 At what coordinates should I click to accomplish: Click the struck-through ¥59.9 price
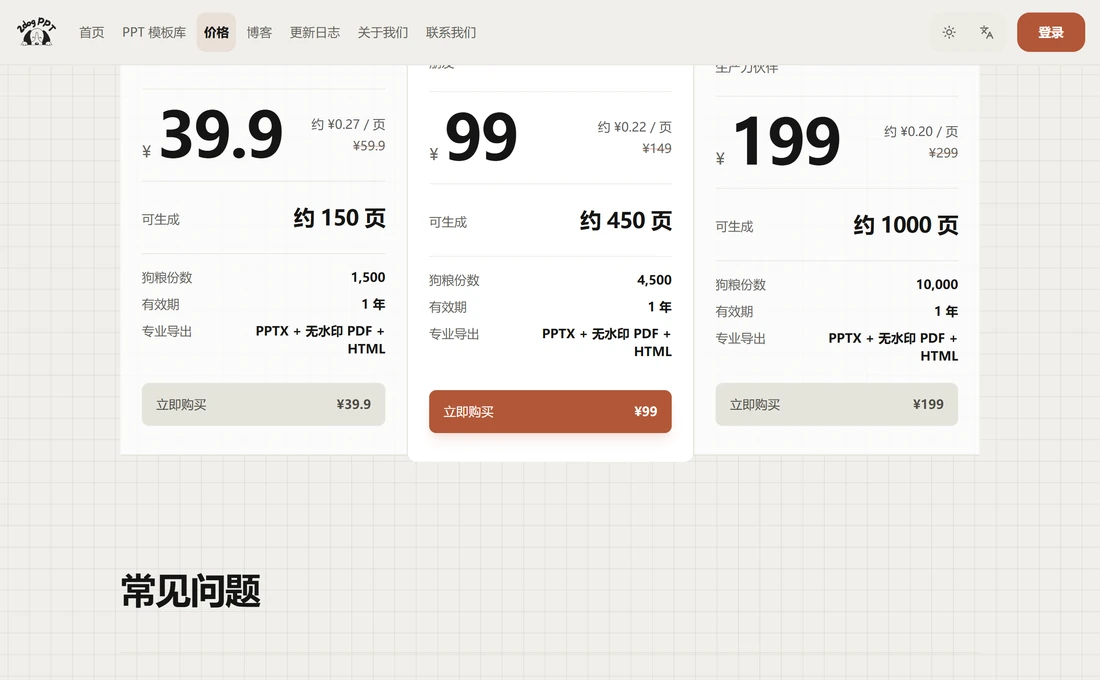point(368,146)
